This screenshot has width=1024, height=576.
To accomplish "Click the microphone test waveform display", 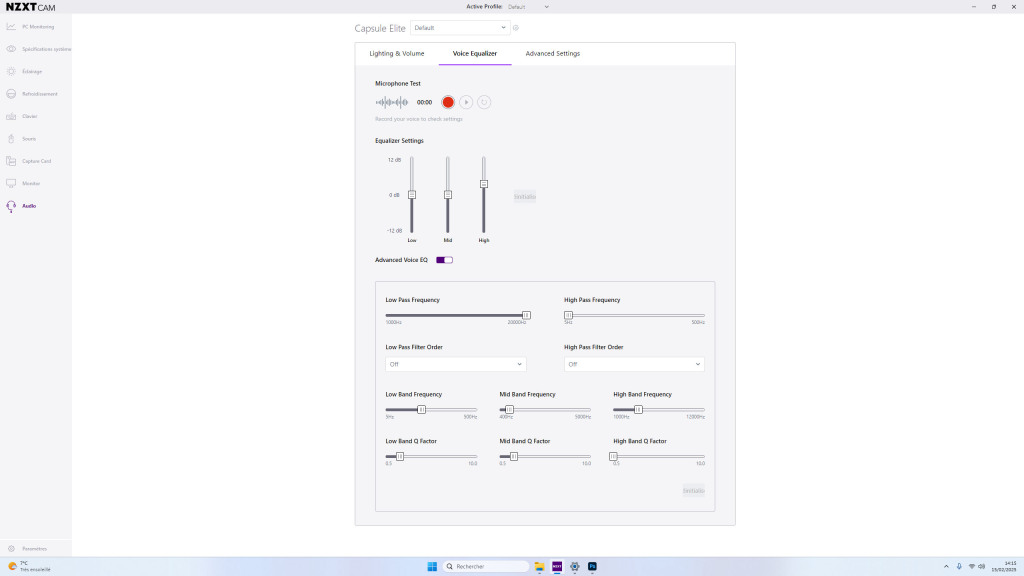I will point(392,102).
